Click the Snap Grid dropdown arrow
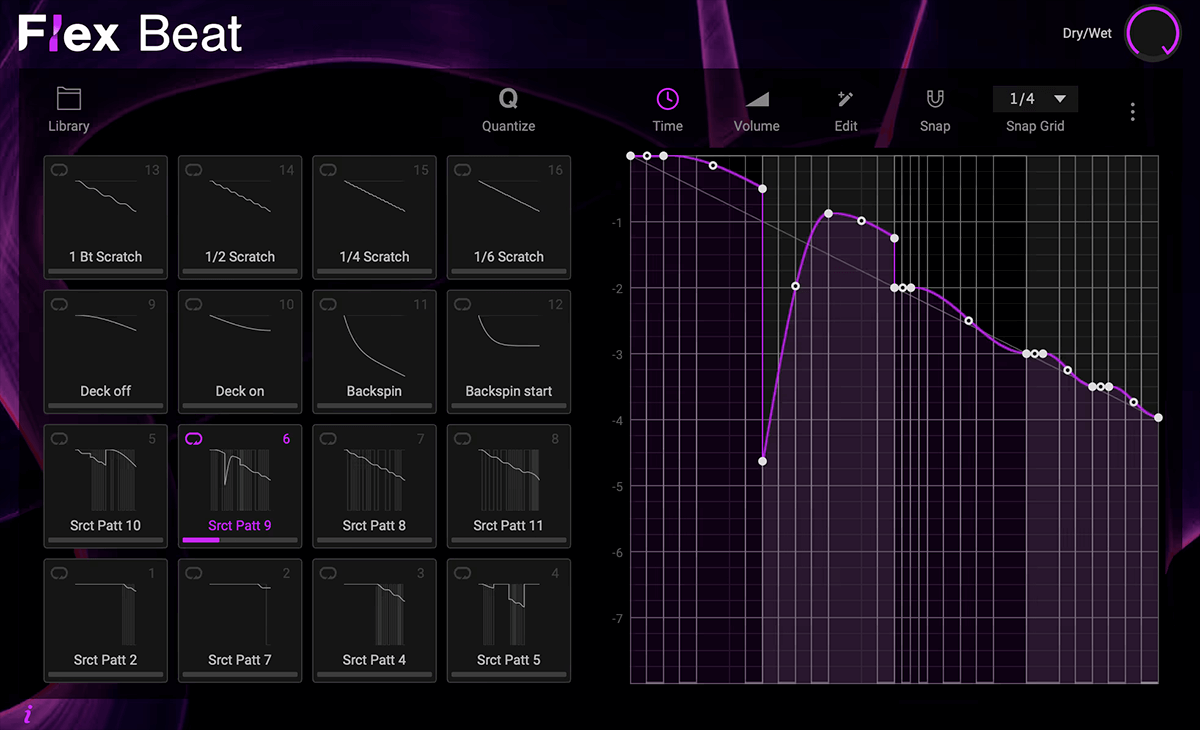 pyautogui.click(x=1060, y=99)
